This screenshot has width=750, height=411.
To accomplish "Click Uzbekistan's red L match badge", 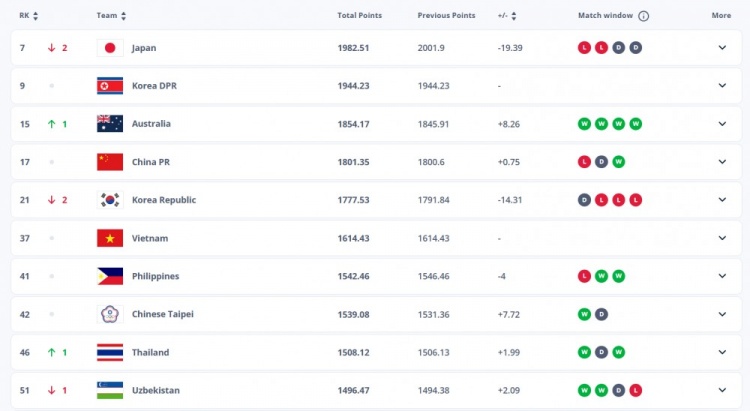I will [635, 390].
